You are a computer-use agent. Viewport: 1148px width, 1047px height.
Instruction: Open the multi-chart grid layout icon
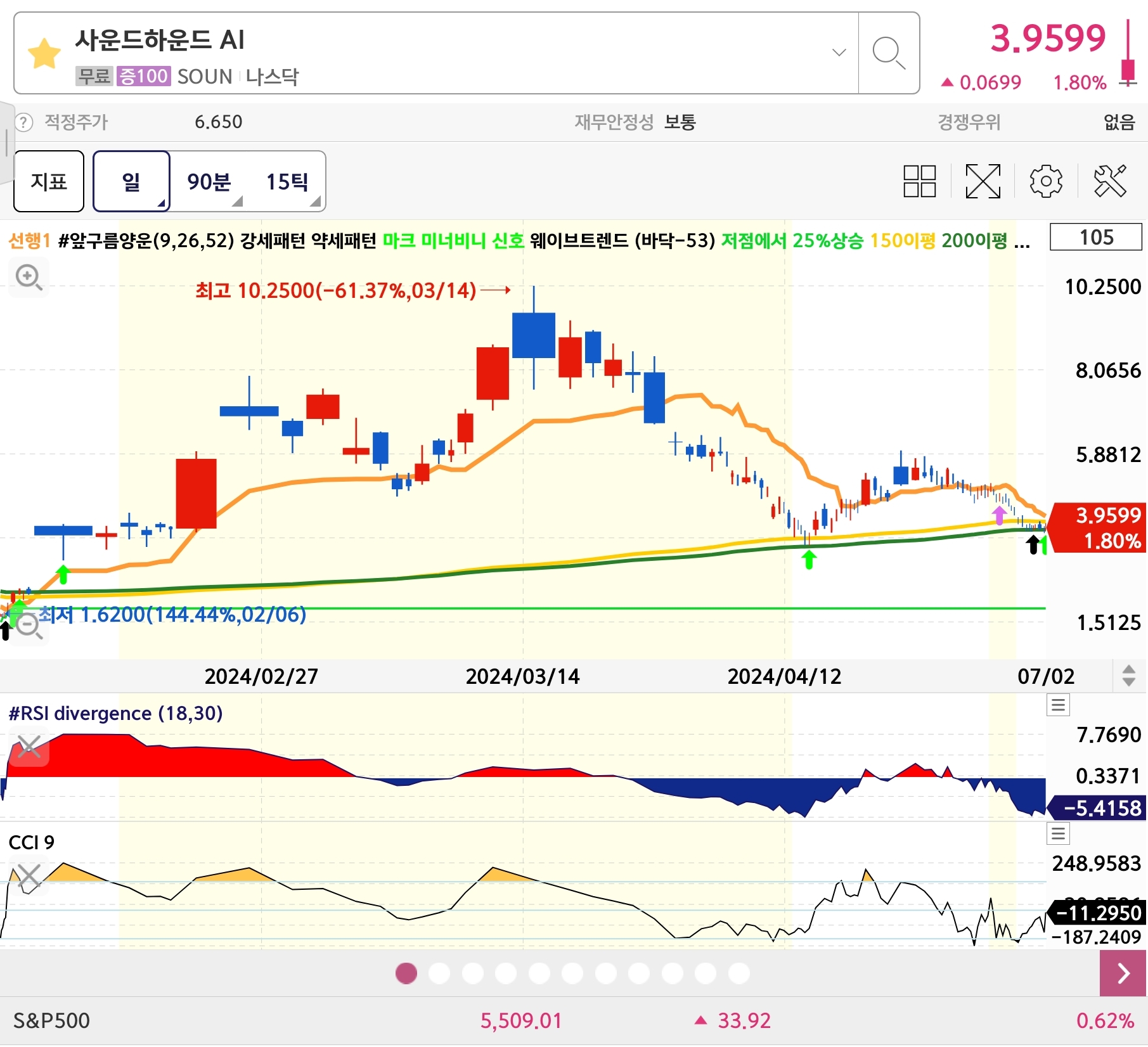[x=919, y=181]
